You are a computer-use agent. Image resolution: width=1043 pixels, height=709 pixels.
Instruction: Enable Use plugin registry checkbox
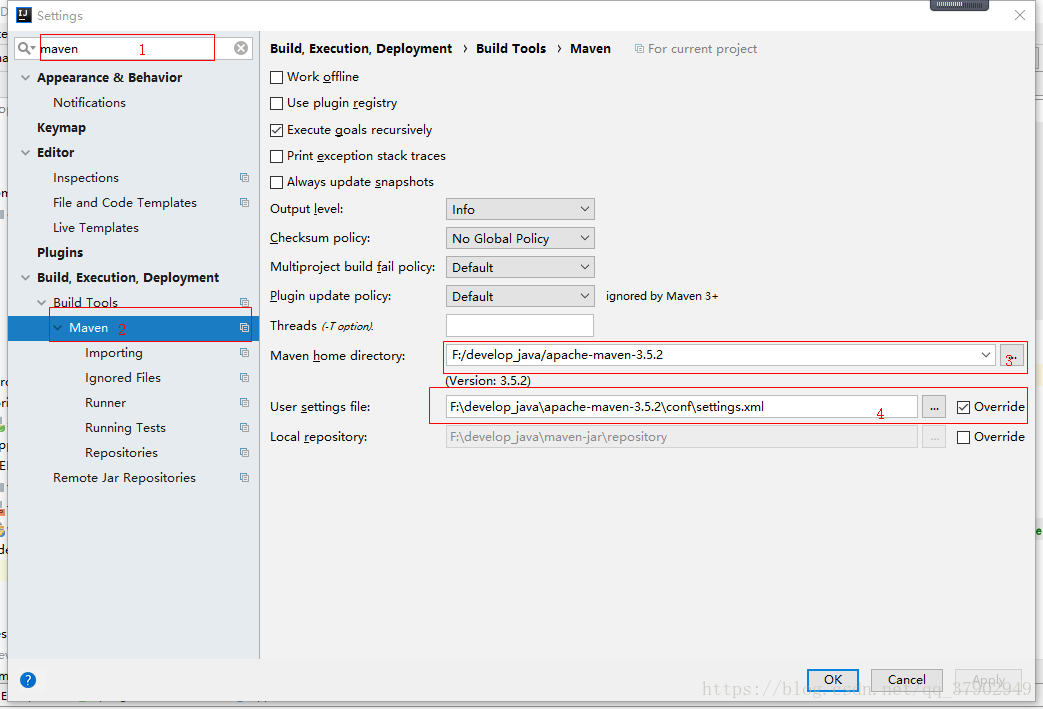point(277,103)
